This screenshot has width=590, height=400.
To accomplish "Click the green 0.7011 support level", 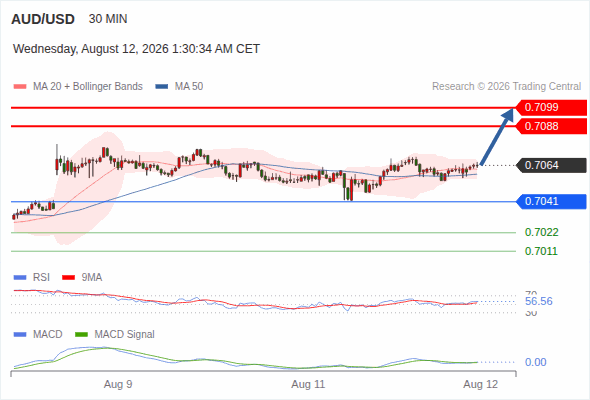I will [541, 251].
